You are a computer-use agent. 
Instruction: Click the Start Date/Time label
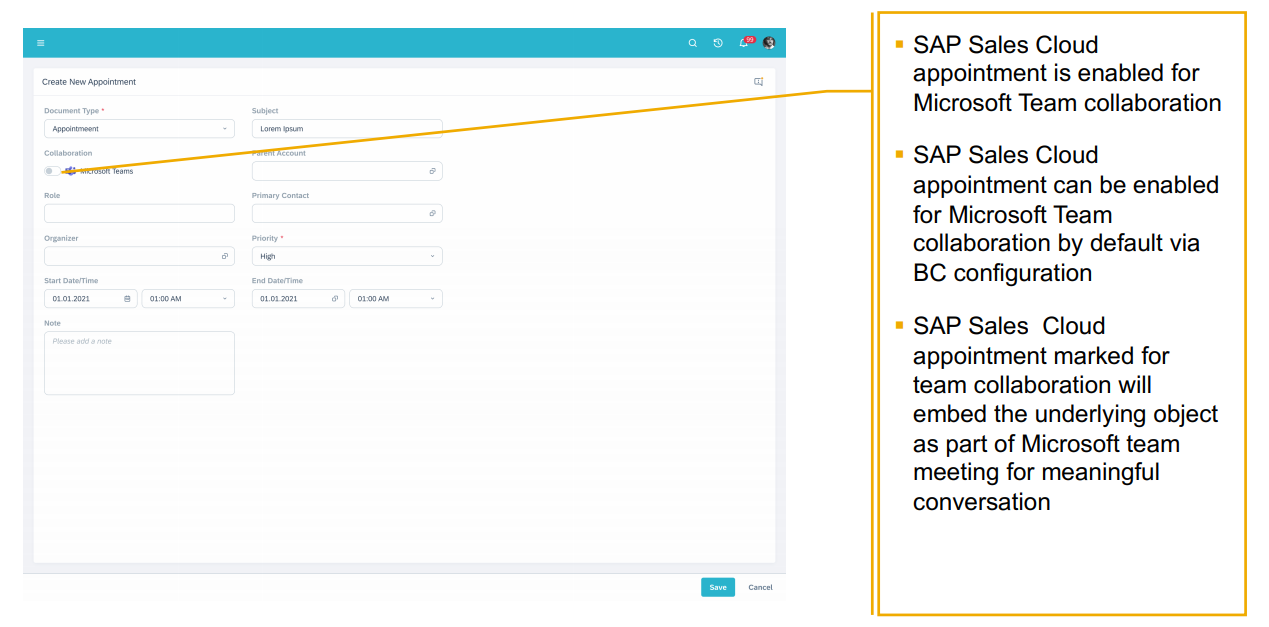(71, 281)
